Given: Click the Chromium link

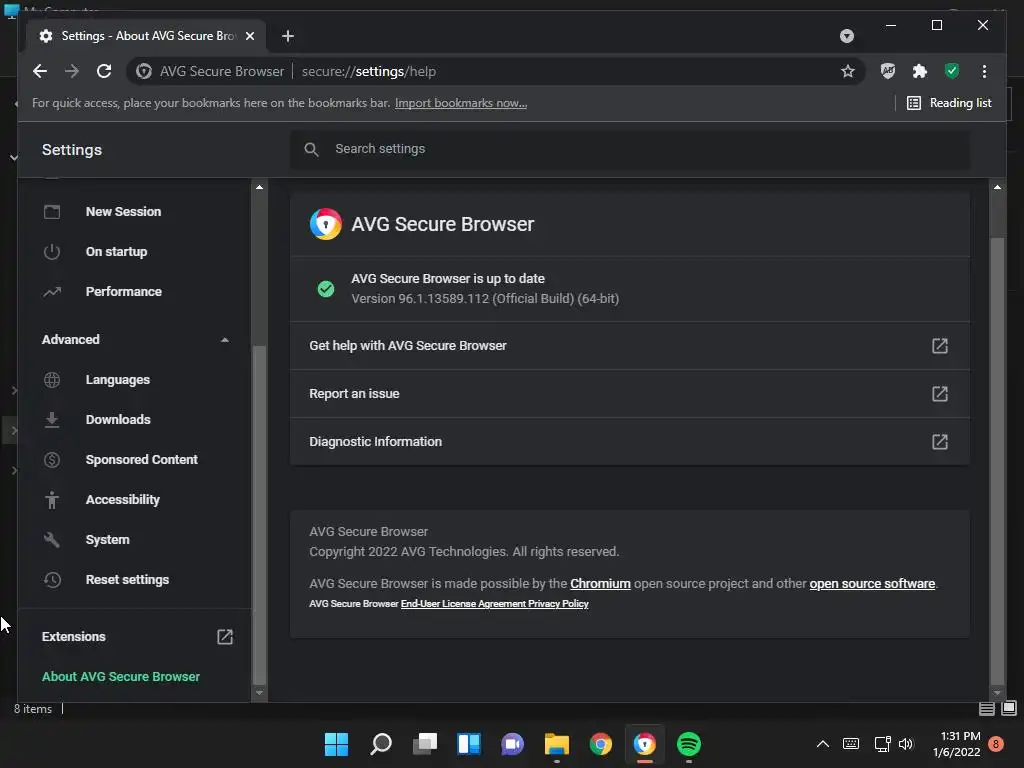Looking at the screenshot, I should pyautogui.click(x=600, y=583).
